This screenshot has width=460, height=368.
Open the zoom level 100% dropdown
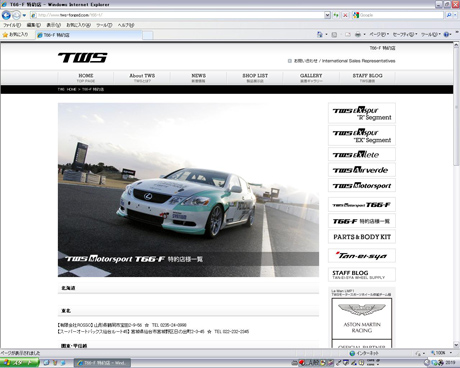click(x=442, y=353)
